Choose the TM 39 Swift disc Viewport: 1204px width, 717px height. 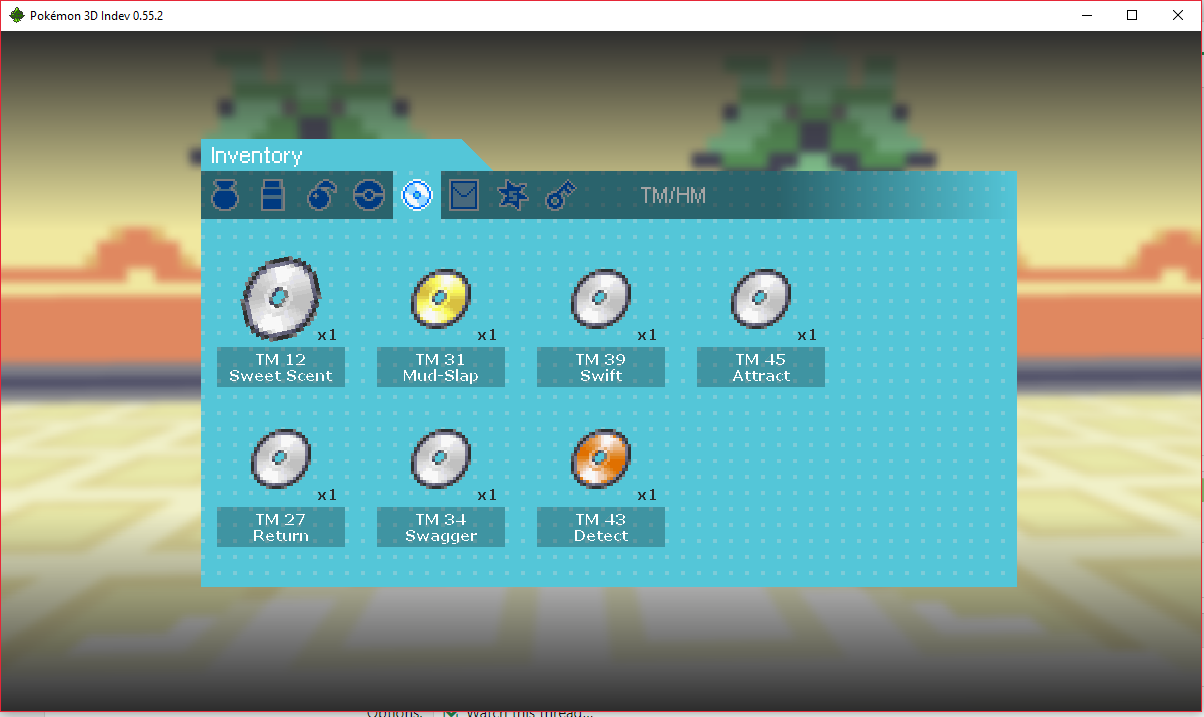pyautogui.click(x=601, y=298)
